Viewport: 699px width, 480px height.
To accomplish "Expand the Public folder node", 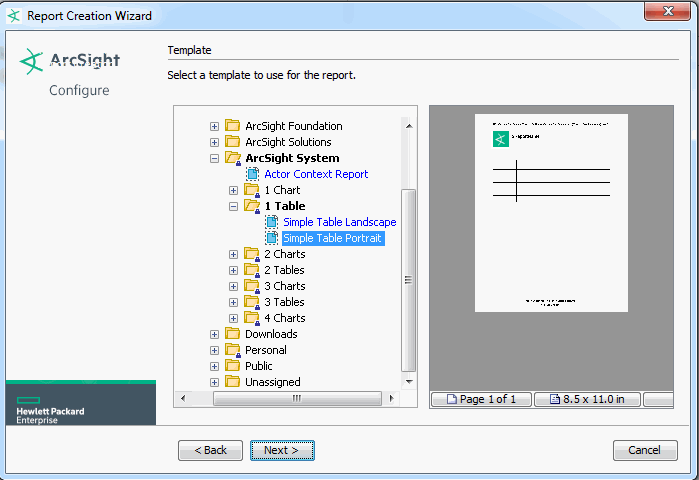I will point(214,366).
